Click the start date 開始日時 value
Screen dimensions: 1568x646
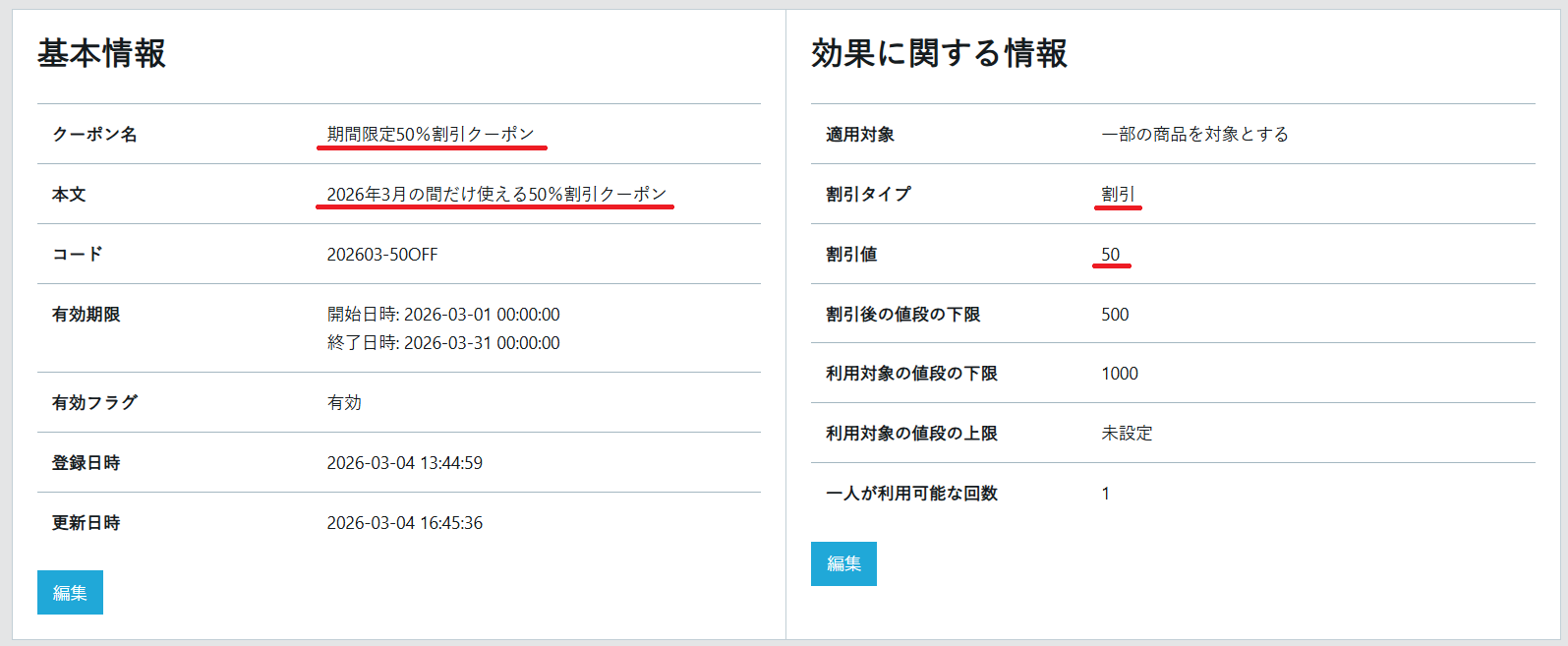(443, 314)
